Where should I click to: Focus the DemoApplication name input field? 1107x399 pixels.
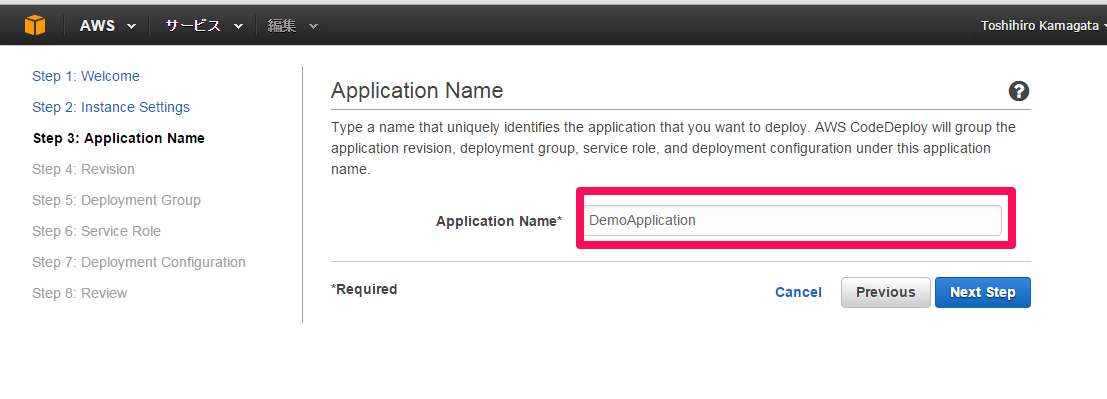(x=791, y=220)
